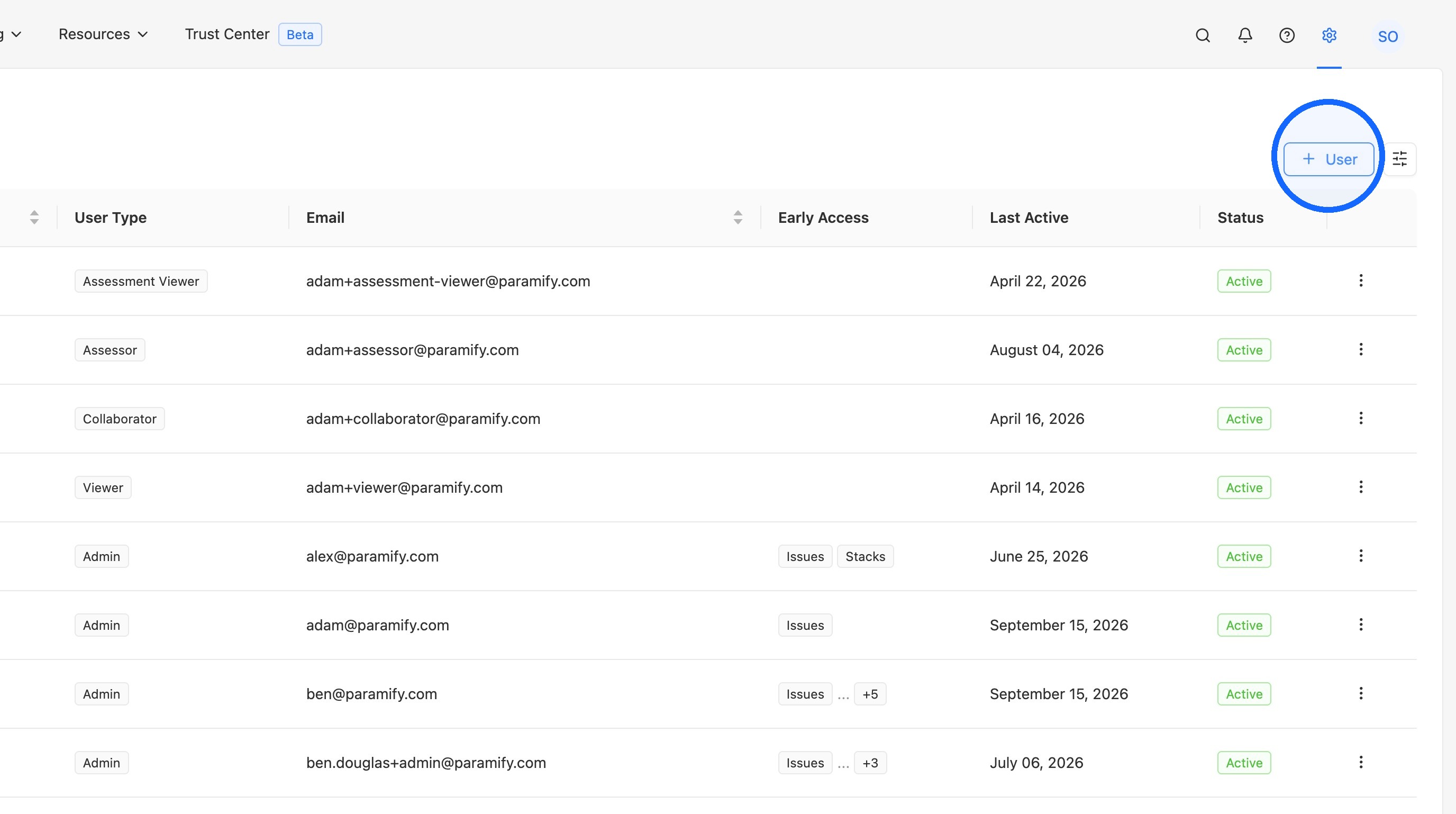The height and width of the screenshot is (814, 1456).
Task: Open settings gear icon
Action: (1329, 35)
